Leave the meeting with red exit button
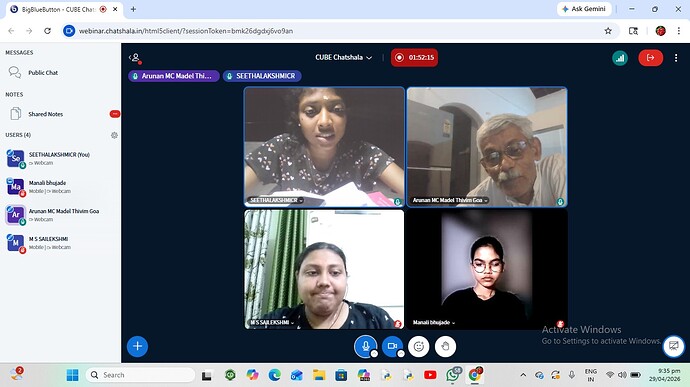 click(x=650, y=58)
